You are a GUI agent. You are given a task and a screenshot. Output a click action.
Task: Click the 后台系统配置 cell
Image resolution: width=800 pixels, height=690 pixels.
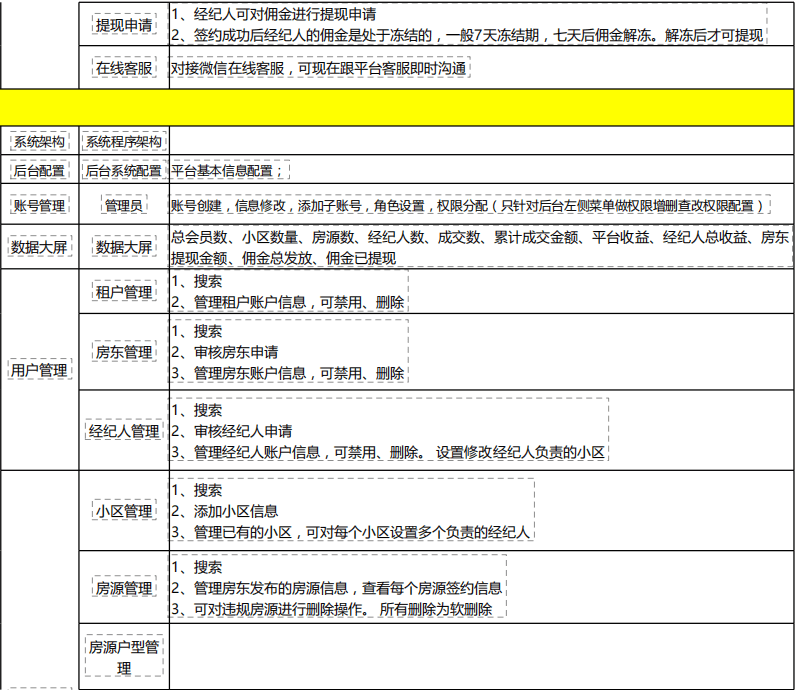click(124, 171)
